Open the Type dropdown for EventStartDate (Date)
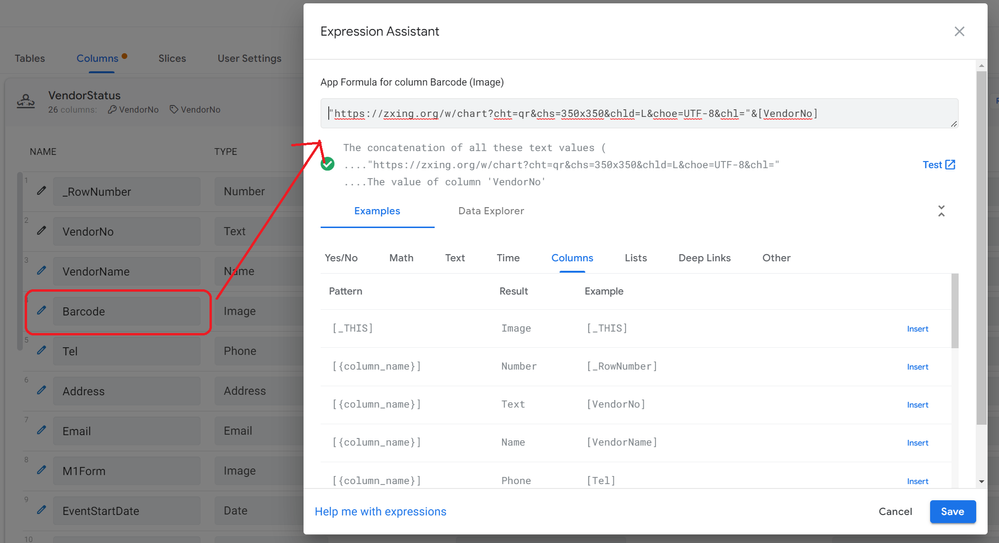Image resolution: width=999 pixels, height=543 pixels. click(259, 510)
